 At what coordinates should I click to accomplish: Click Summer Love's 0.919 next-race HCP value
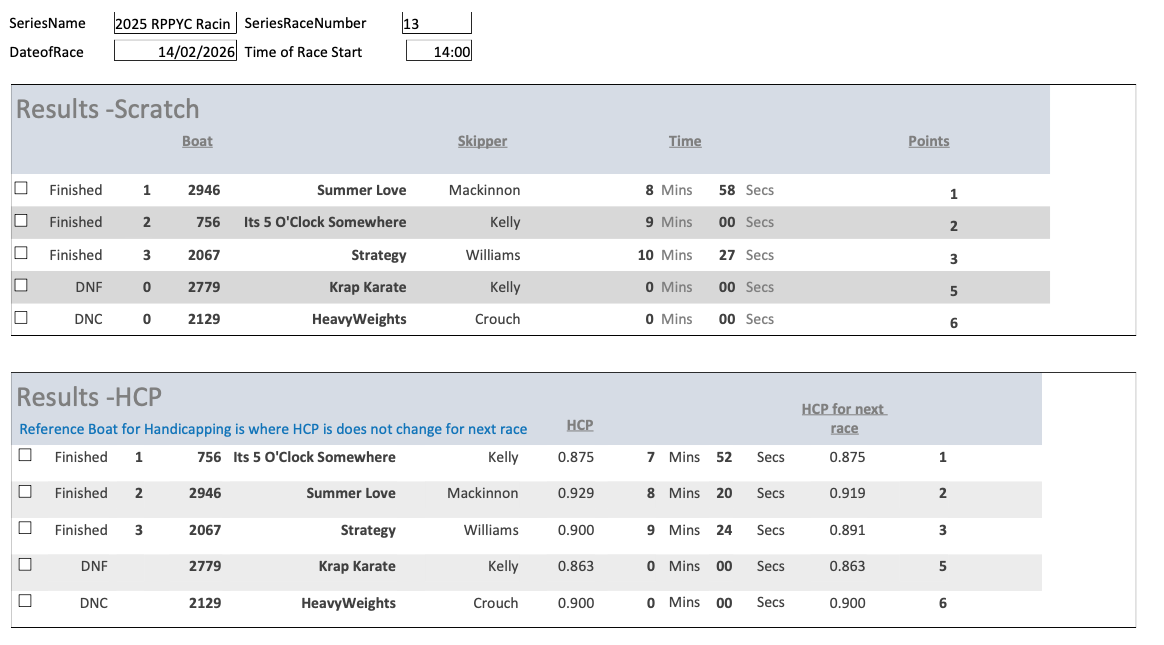(x=847, y=493)
